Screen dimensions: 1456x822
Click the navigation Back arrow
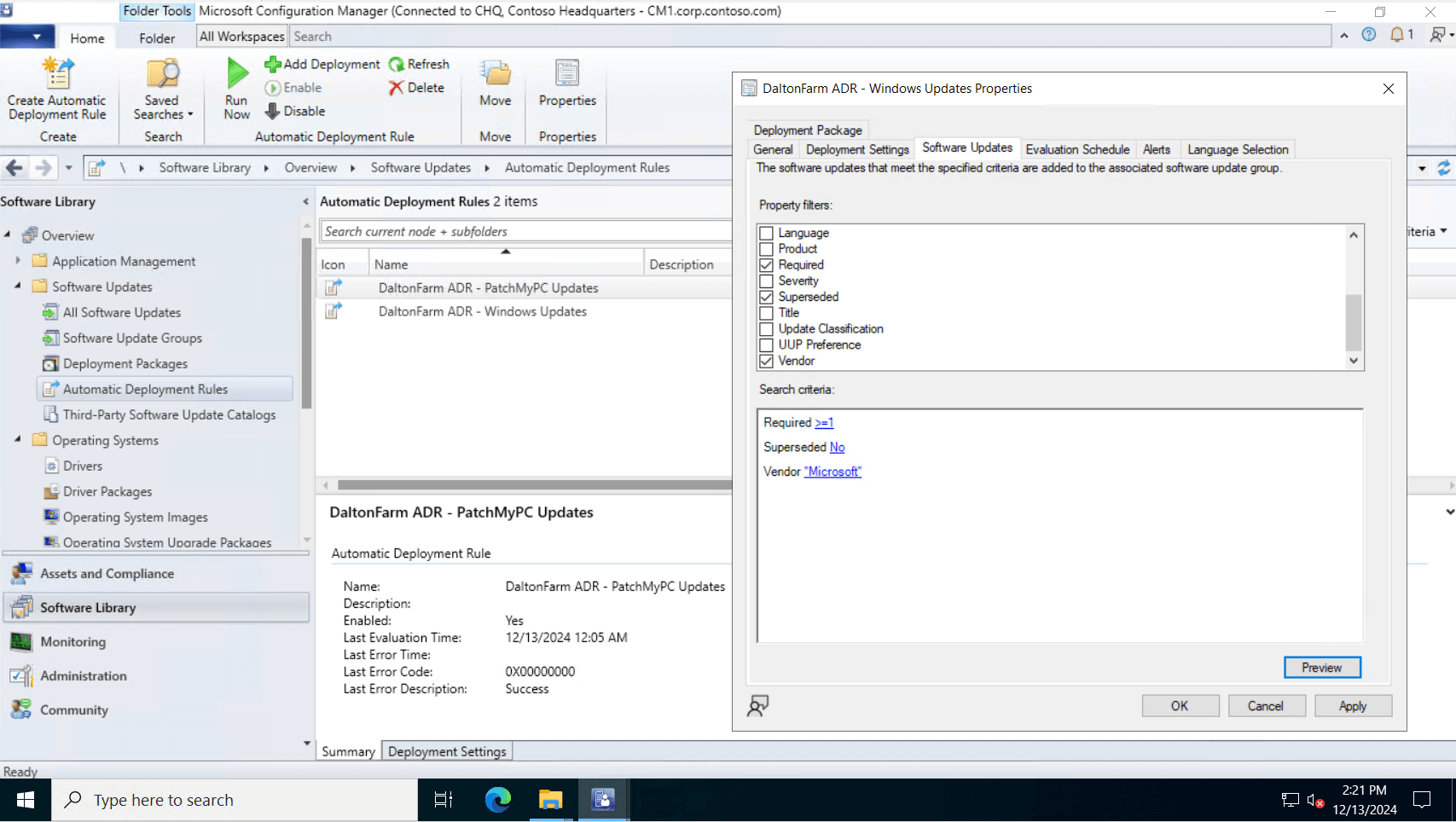[x=15, y=168]
